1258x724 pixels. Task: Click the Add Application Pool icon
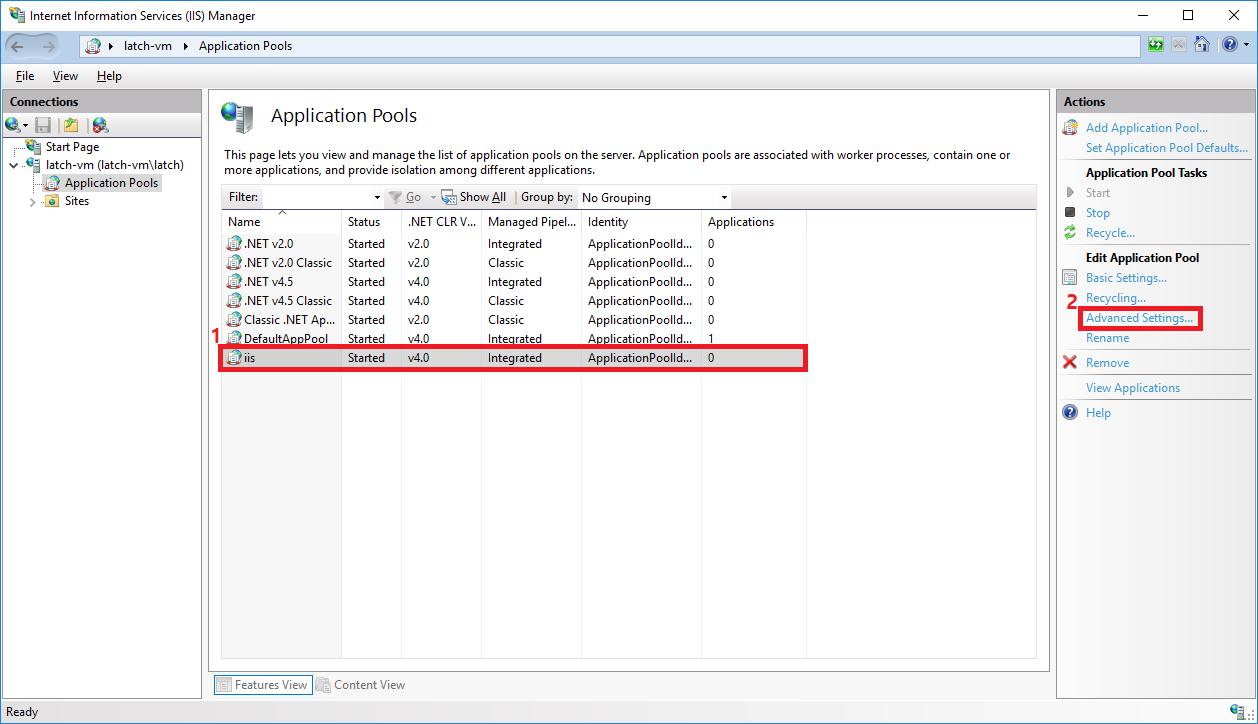(1070, 128)
